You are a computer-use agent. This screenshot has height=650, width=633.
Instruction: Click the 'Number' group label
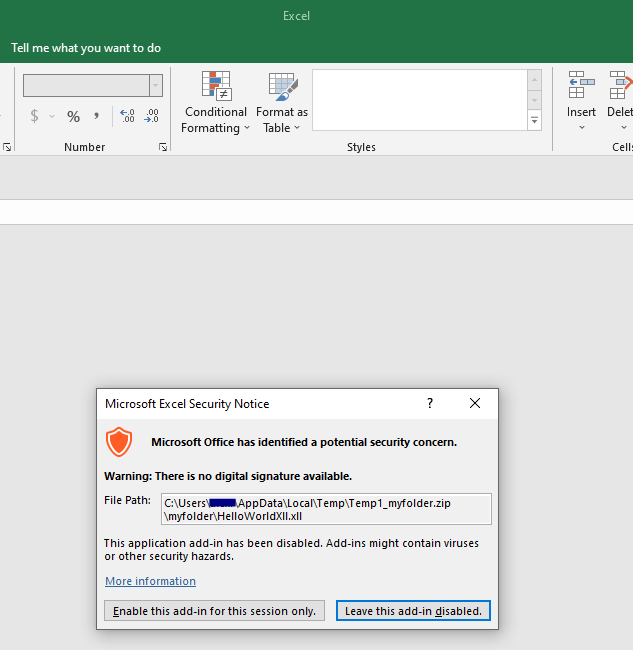pos(85,147)
